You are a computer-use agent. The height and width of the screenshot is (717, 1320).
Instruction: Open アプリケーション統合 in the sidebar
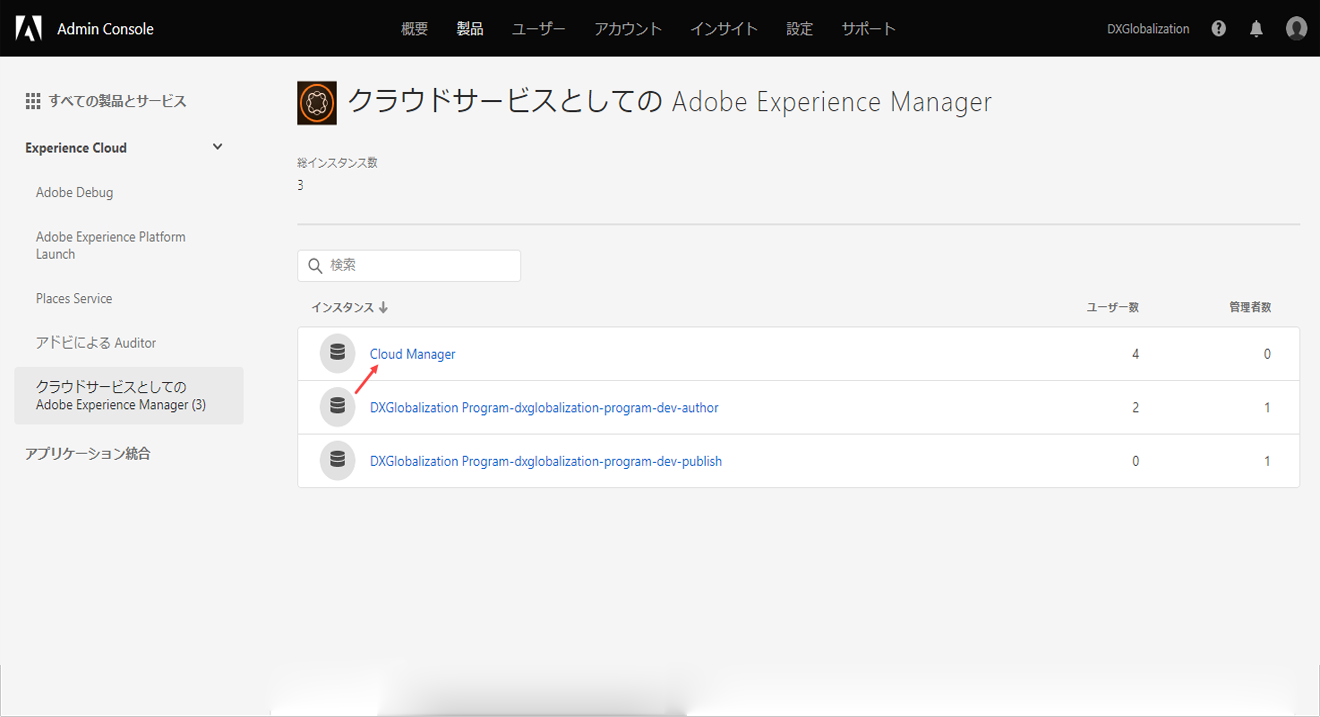[88, 454]
